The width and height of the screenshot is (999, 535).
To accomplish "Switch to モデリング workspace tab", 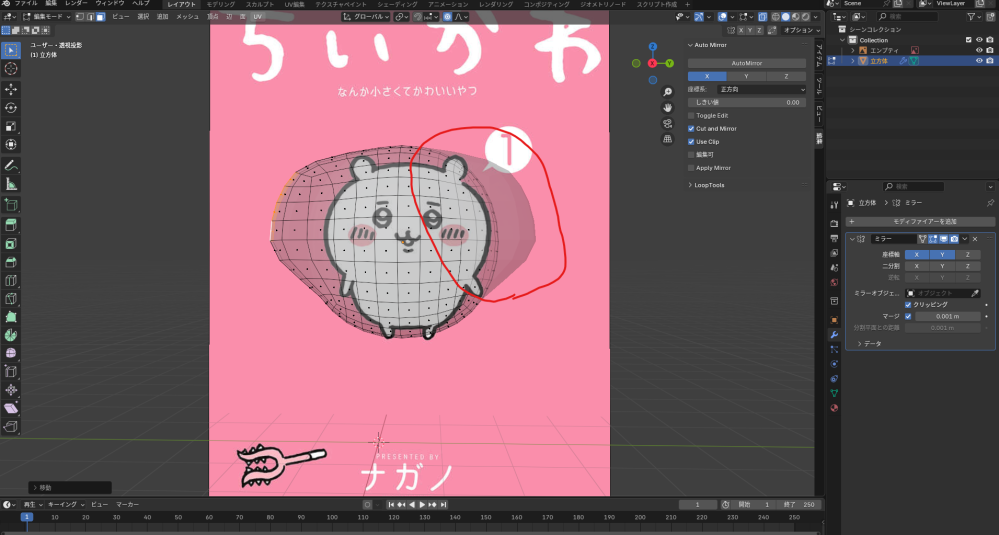I will click(220, 4).
